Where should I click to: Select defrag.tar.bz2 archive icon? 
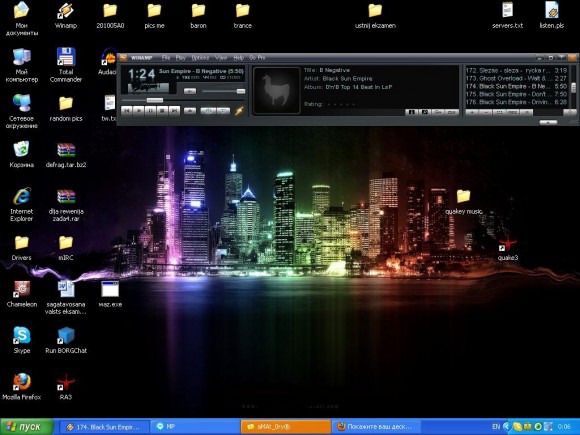pos(66,155)
